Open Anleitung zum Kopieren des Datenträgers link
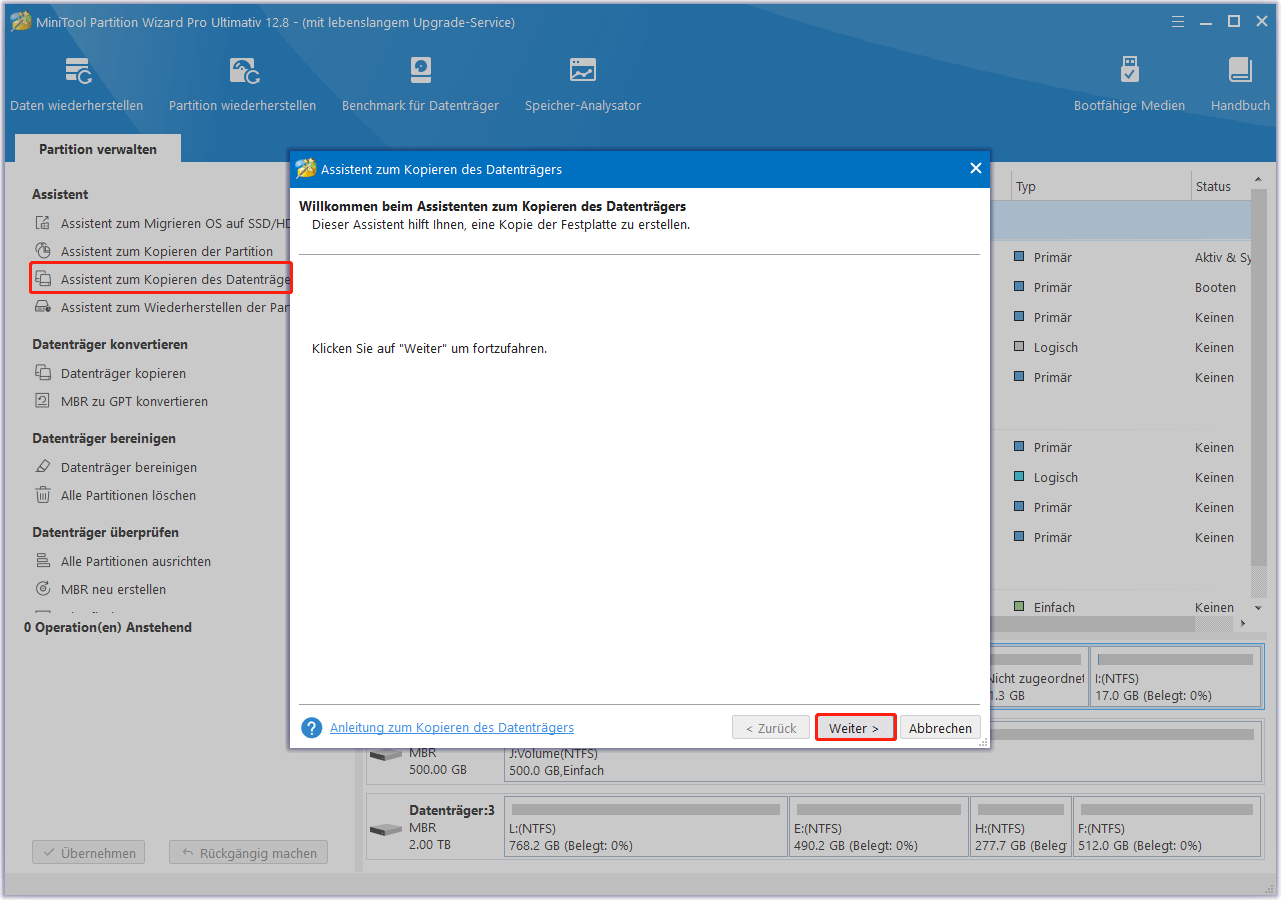This screenshot has height=901, width=1282. click(x=452, y=728)
